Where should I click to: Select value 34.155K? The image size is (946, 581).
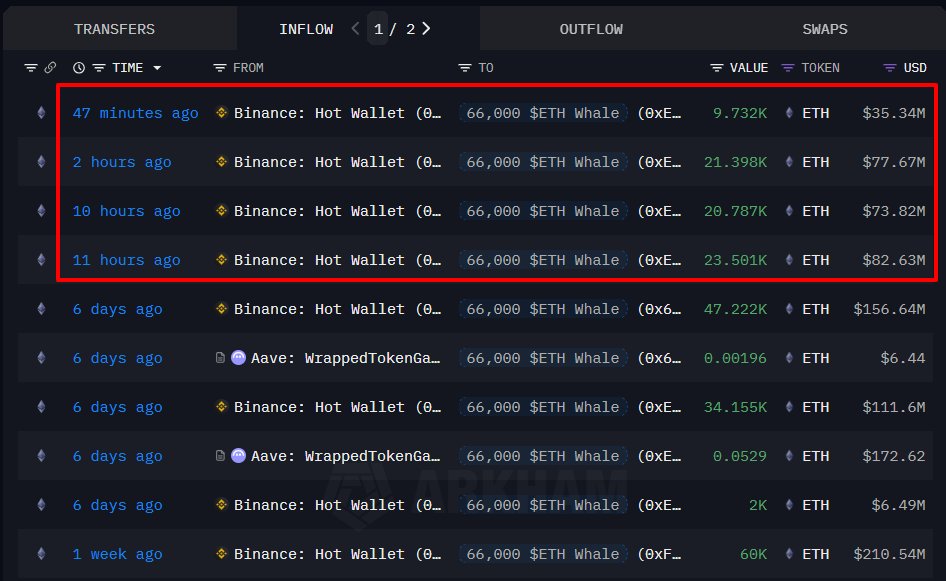point(735,407)
